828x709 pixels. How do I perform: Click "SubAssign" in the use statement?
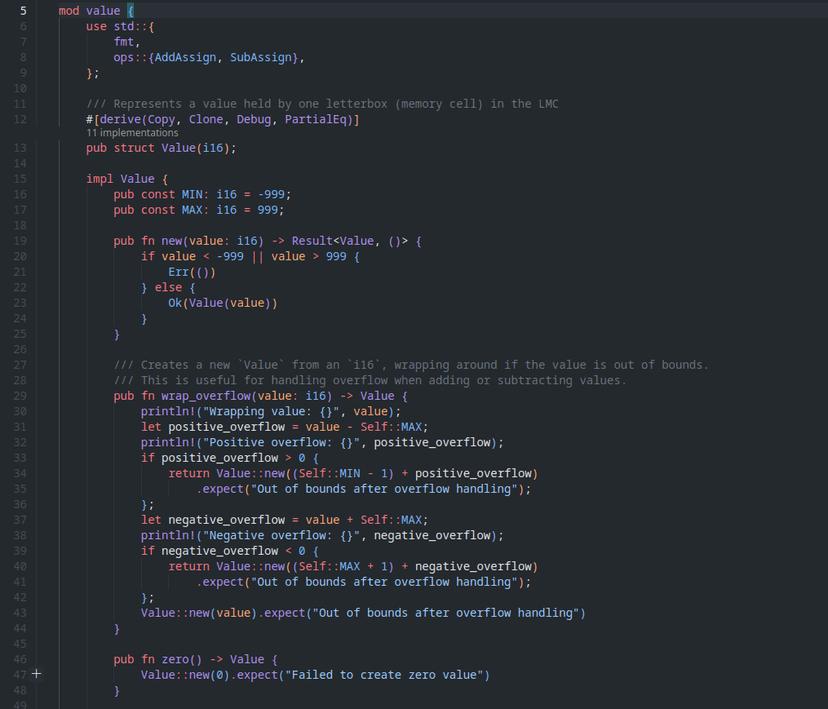[x=263, y=58]
